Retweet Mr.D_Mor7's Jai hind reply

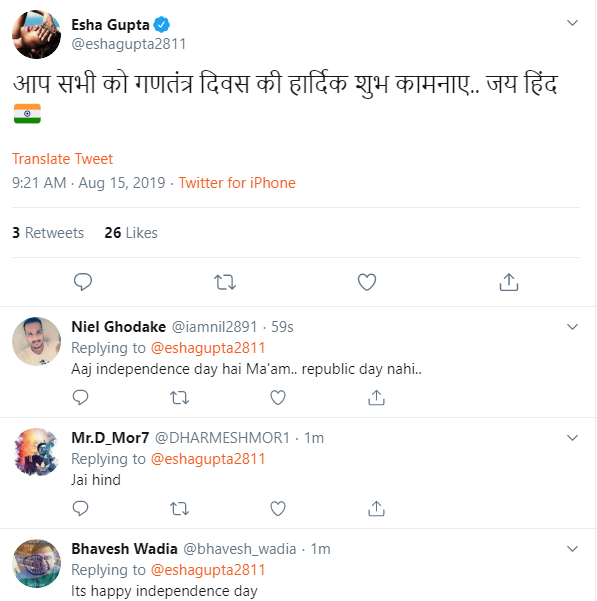179,509
